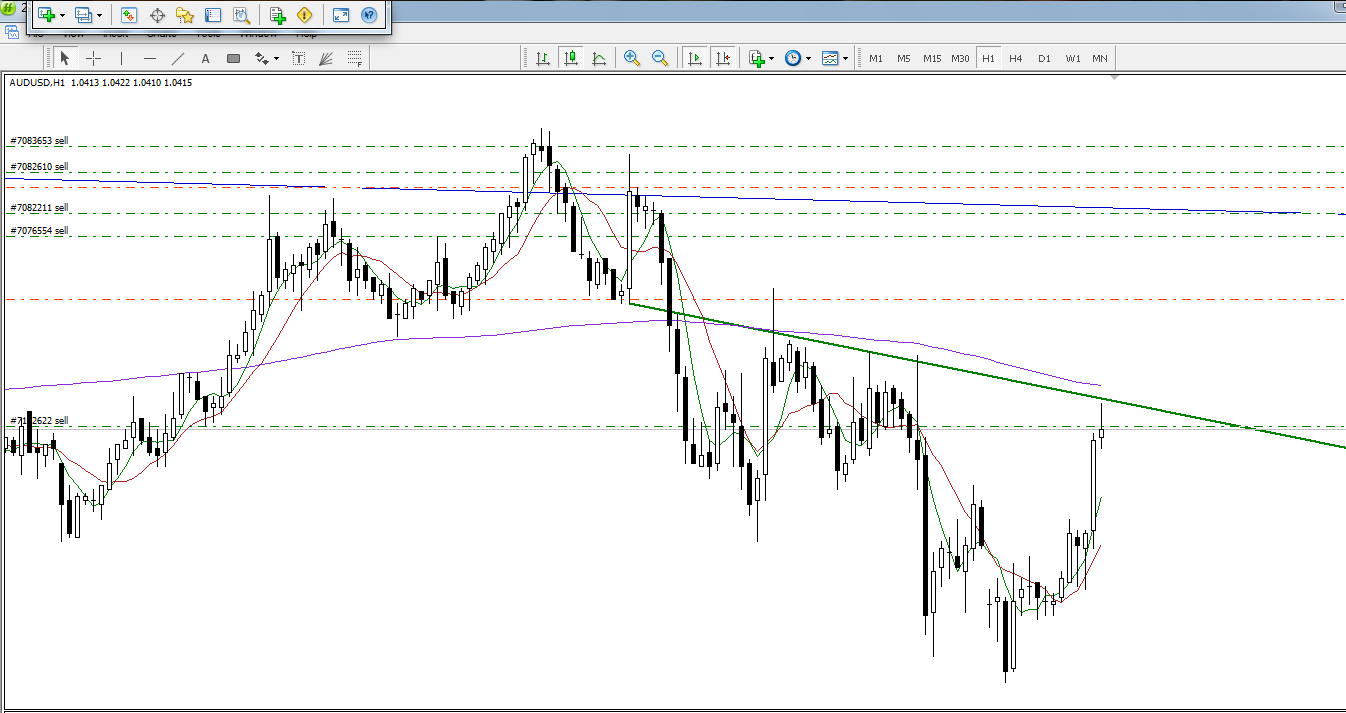Launch MetaEditor via yellow diamond icon
1346x713 pixels.
coord(305,15)
